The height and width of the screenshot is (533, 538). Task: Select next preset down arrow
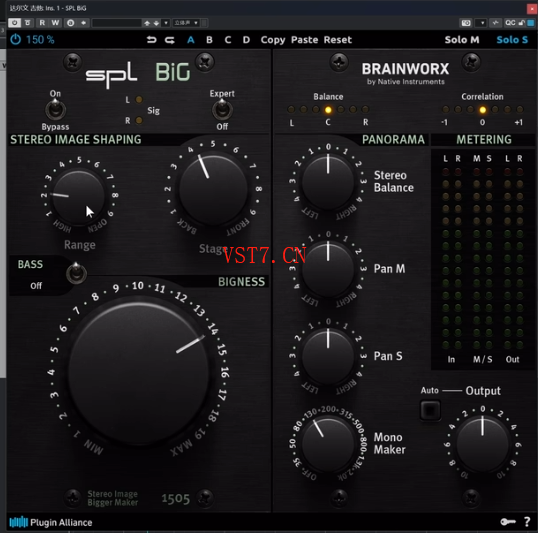pos(156,23)
